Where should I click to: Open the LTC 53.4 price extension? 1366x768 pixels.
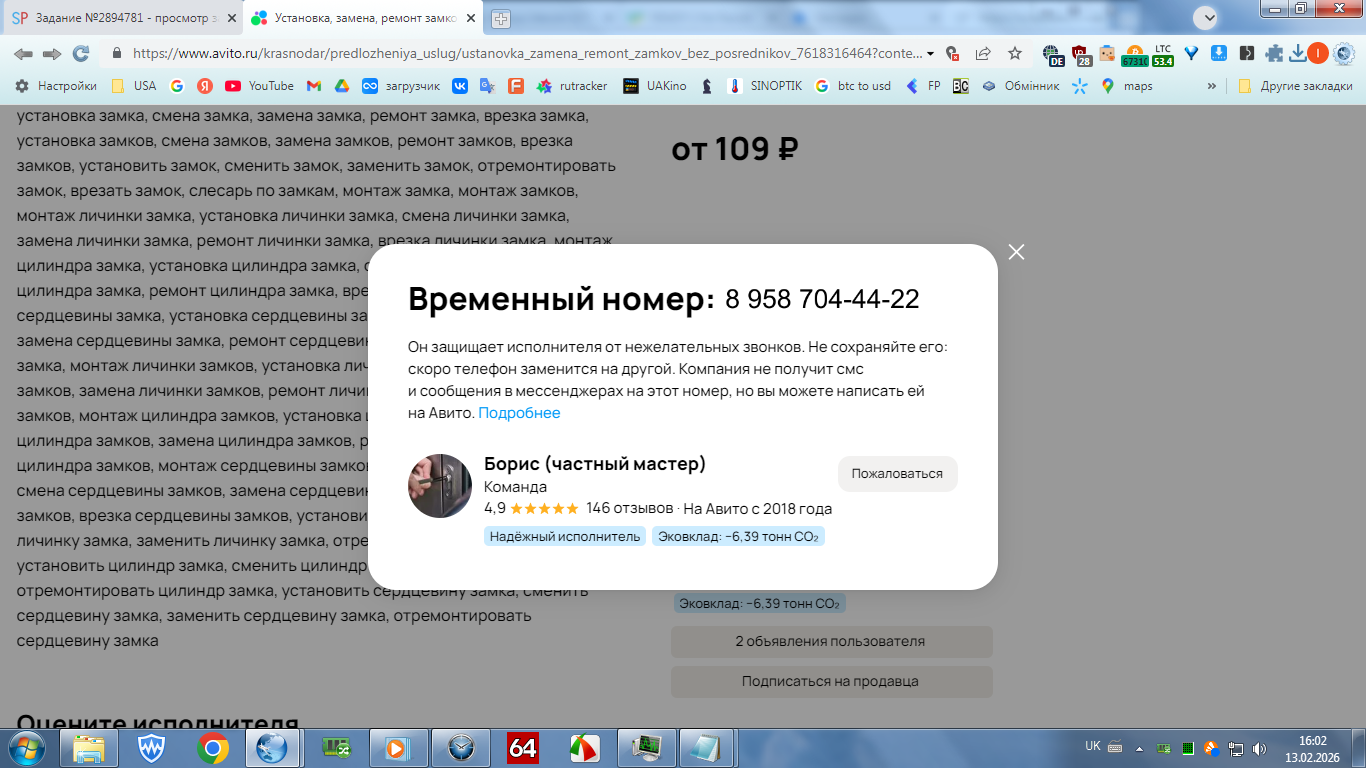(1163, 55)
